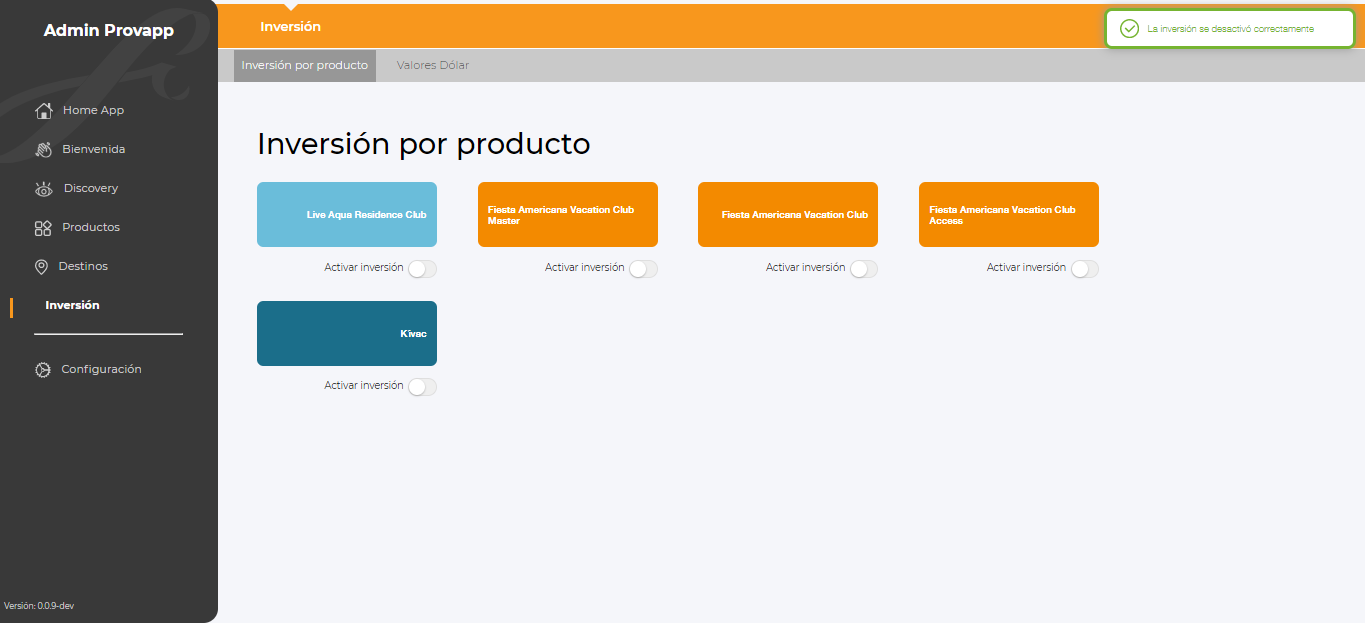Open Discovery in the sidebar

click(x=91, y=188)
